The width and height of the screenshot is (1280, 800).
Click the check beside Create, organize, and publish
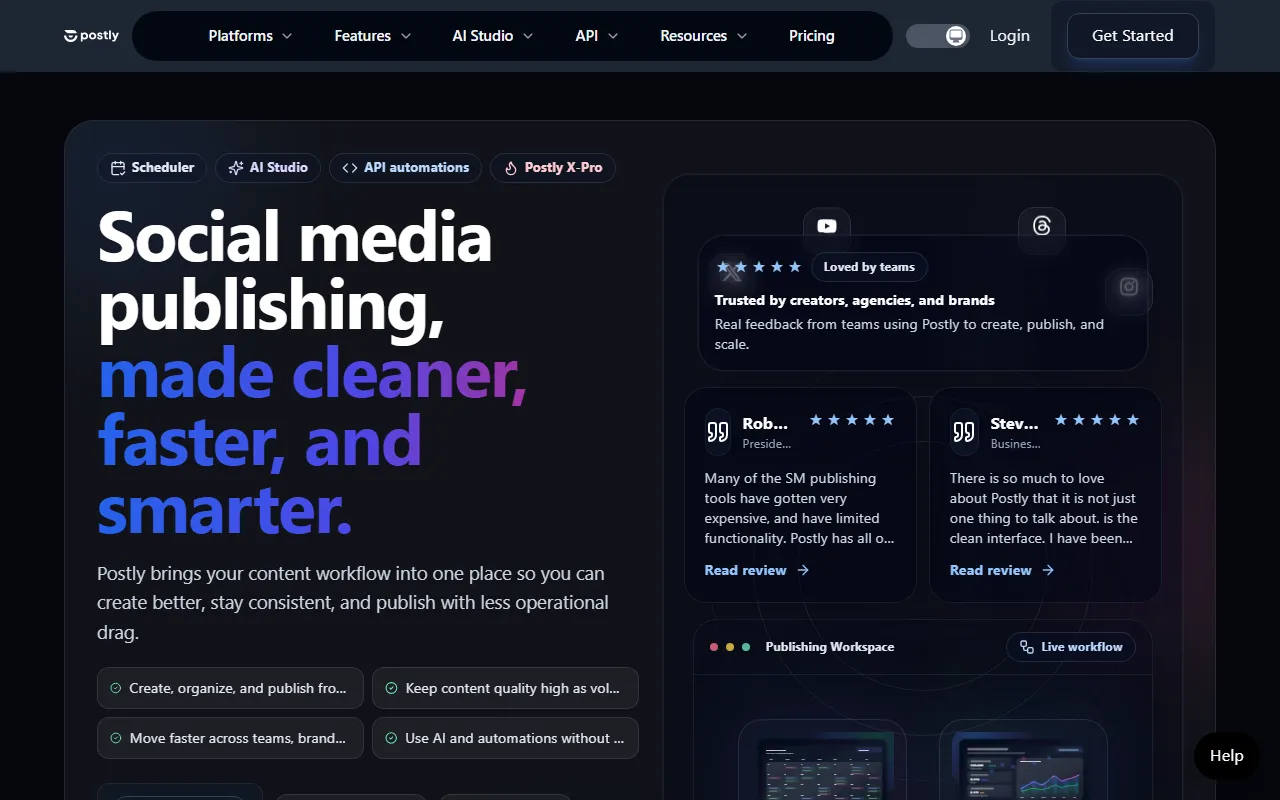tap(116, 688)
